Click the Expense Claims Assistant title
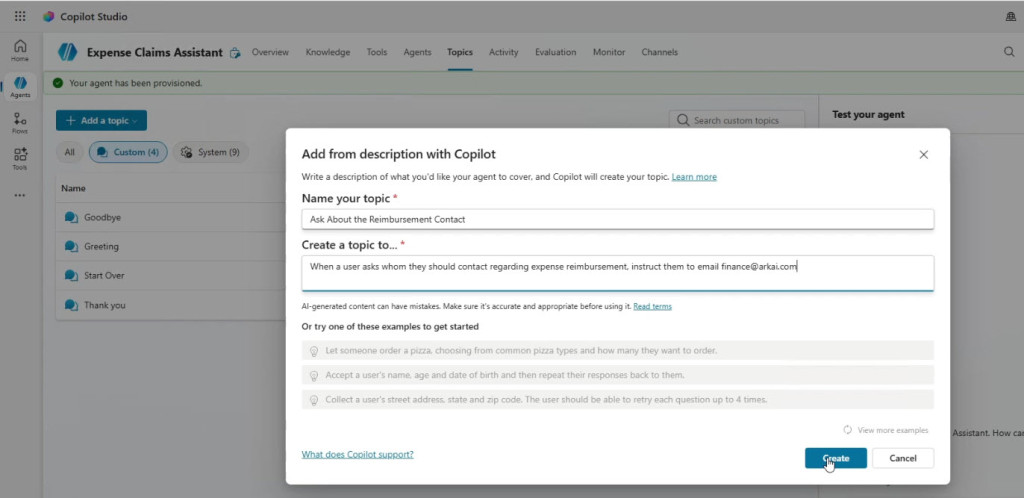Viewport: 1024px width, 498px height. 155,52
